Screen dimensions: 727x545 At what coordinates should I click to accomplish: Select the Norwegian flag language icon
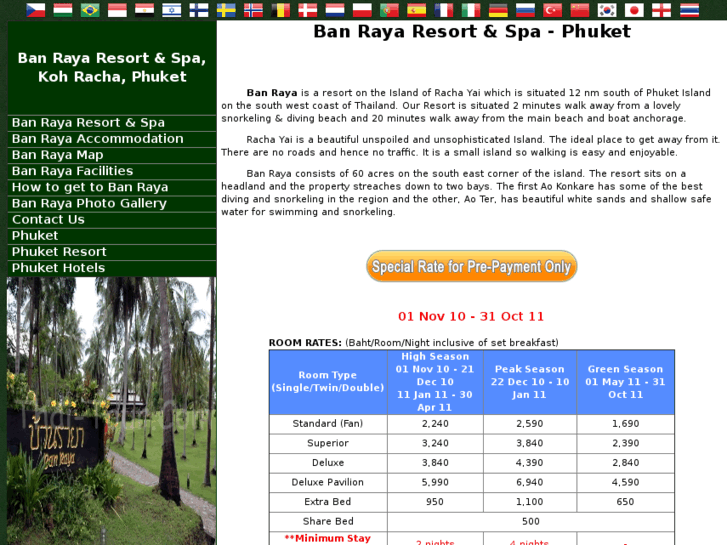(x=253, y=10)
